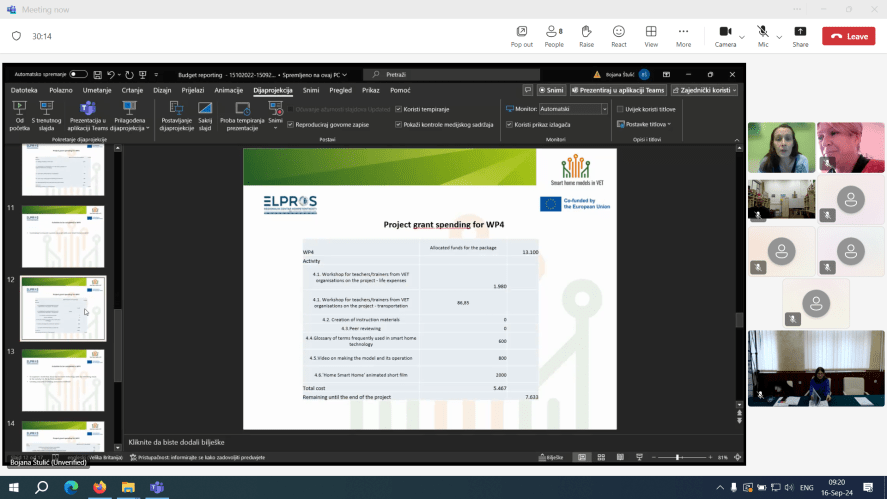This screenshot has width=887, height=499.
Task: Click the PowerPoint zoom slider handle
Action: pyautogui.click(x=678, y=457)
